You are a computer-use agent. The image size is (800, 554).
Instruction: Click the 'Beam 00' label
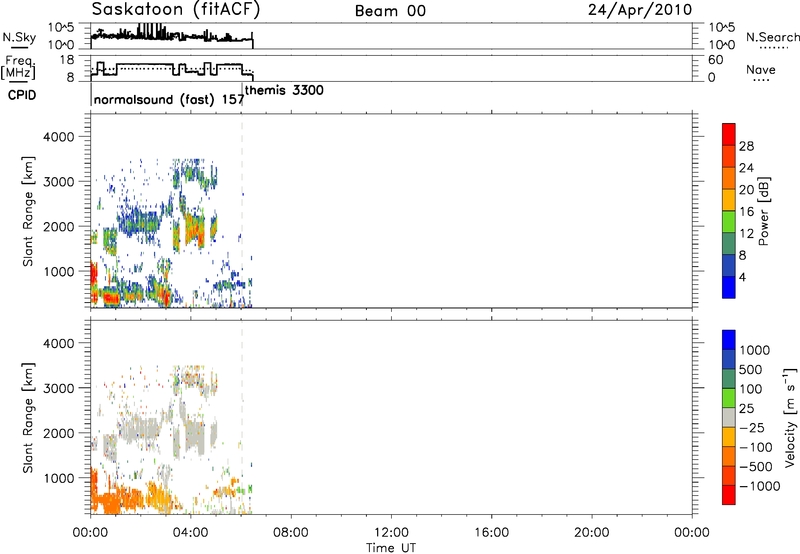tap(390, 11)
